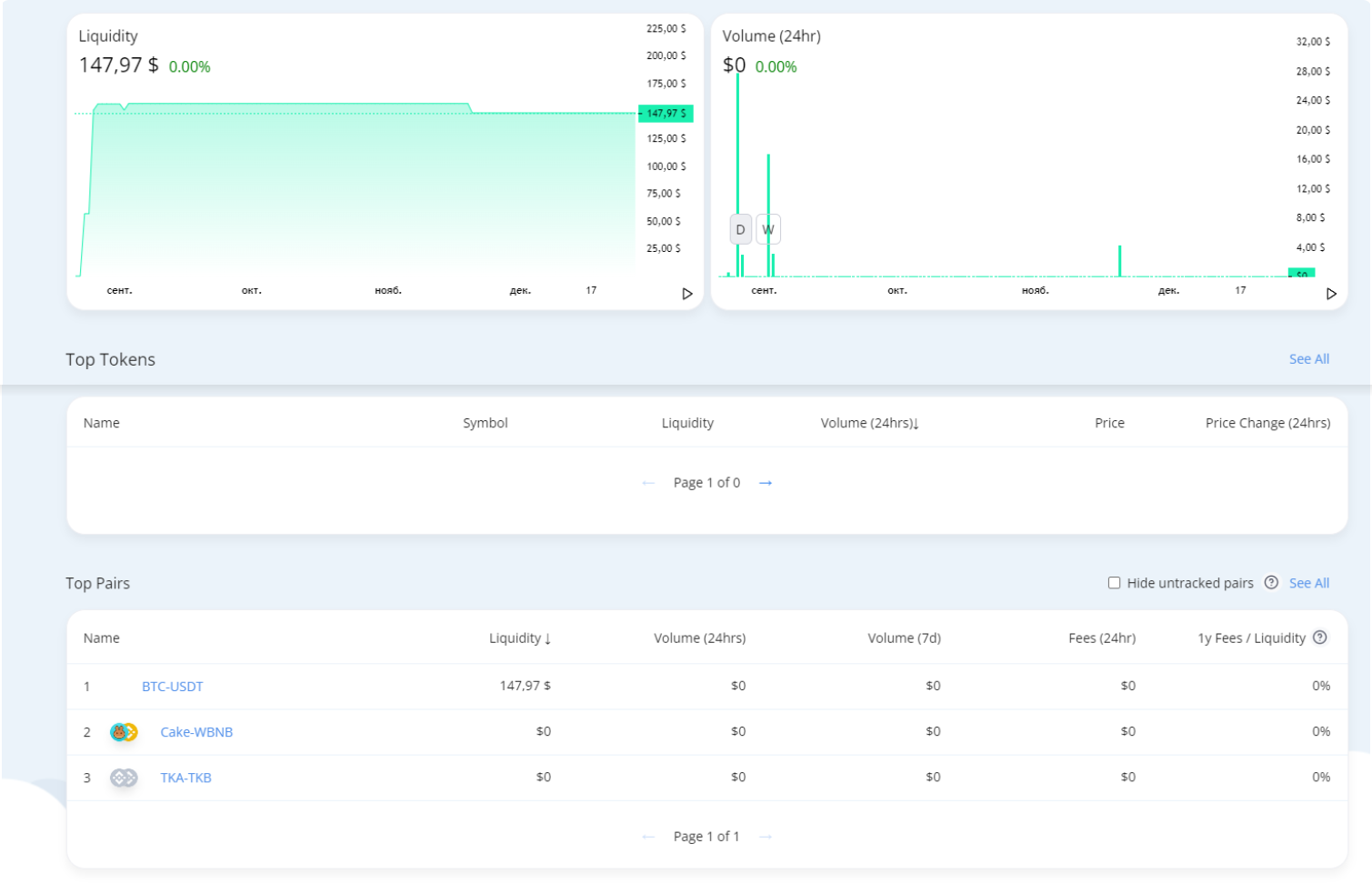1372x894 pixels.
Task: Sort Top Tokens by Volume (24hrs)
Action: click(870, 423)
